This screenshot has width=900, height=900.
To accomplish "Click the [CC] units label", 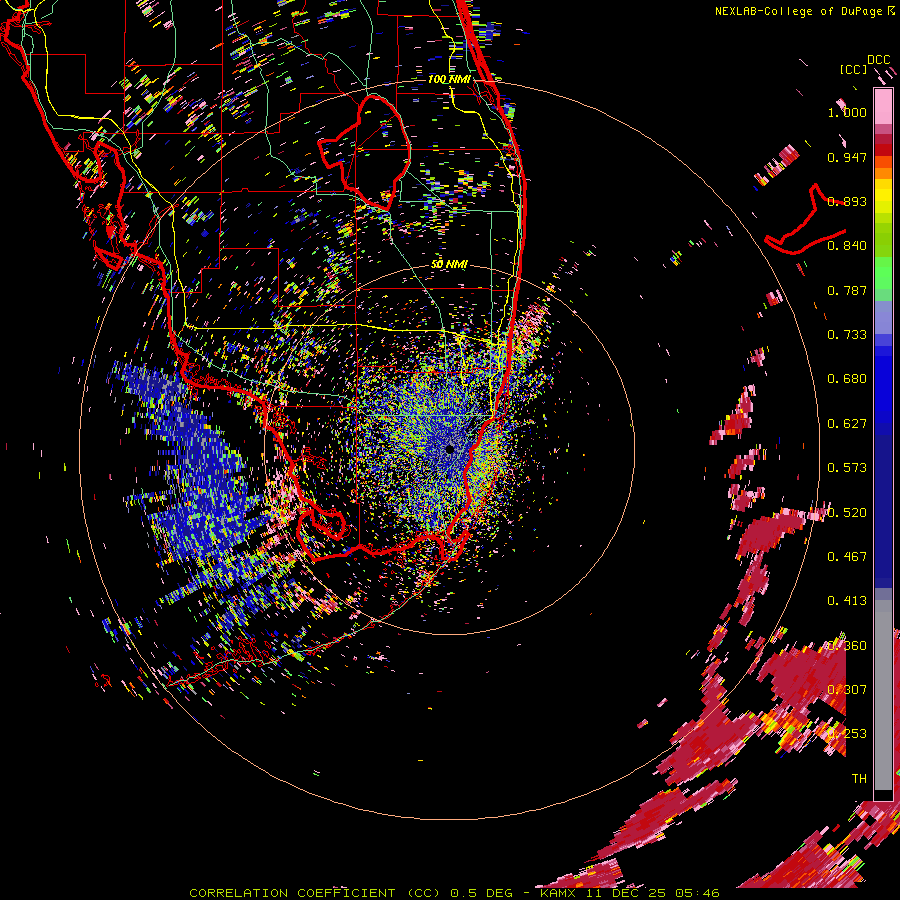I will (x=853, y=69).
